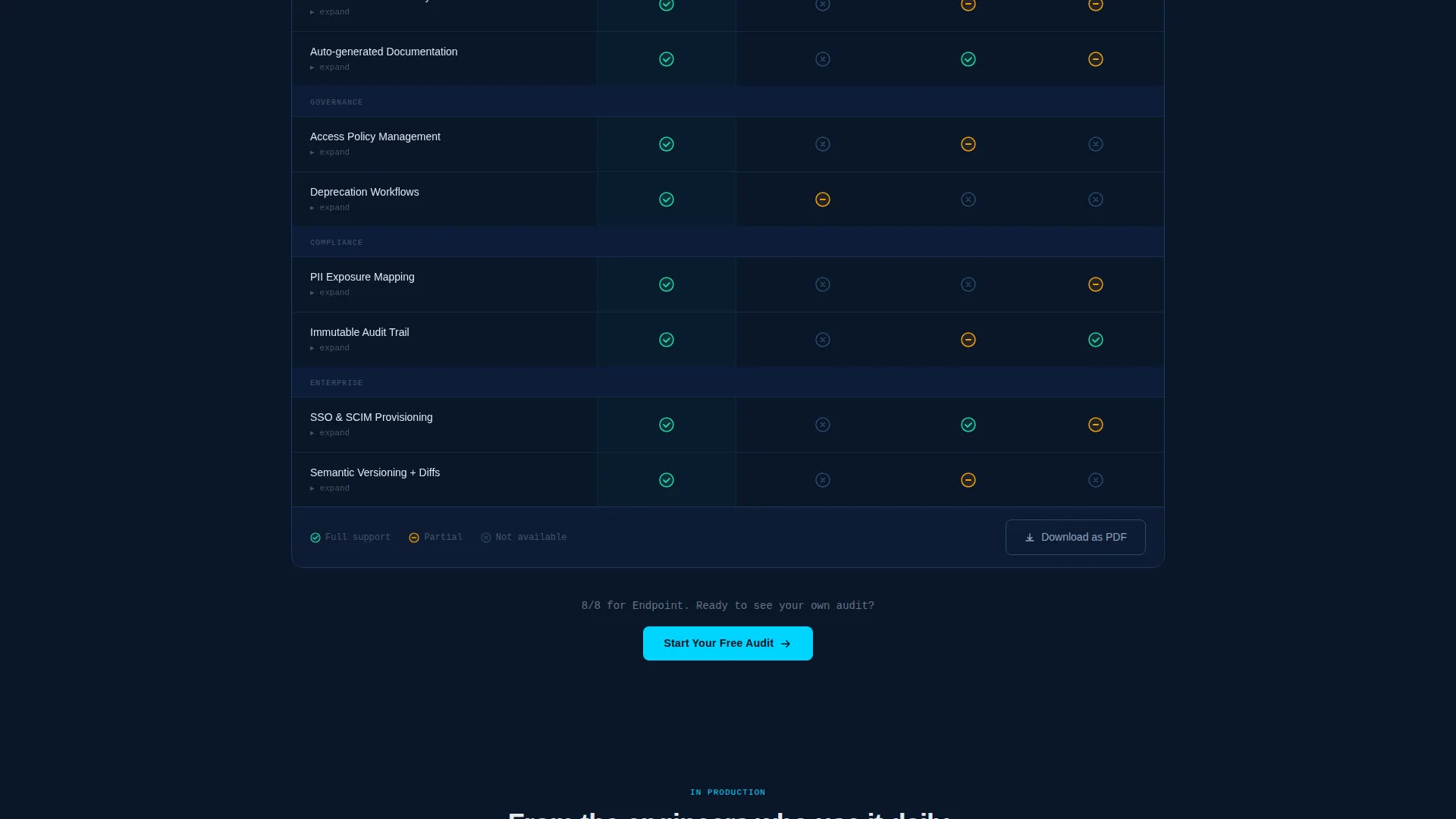Expand SSO & SCIM Provisioning details
The height and width of the screenshot is (819, 1456).
click(330, 433)
